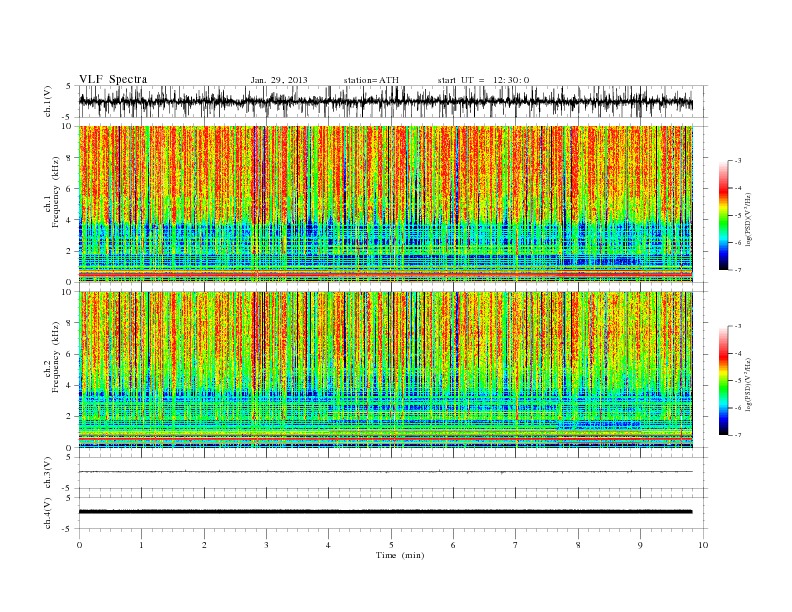Viewport: 792px width, 612px height.
Task: Click the ch.4 thick black trace
Action: (x=386, y=512)
